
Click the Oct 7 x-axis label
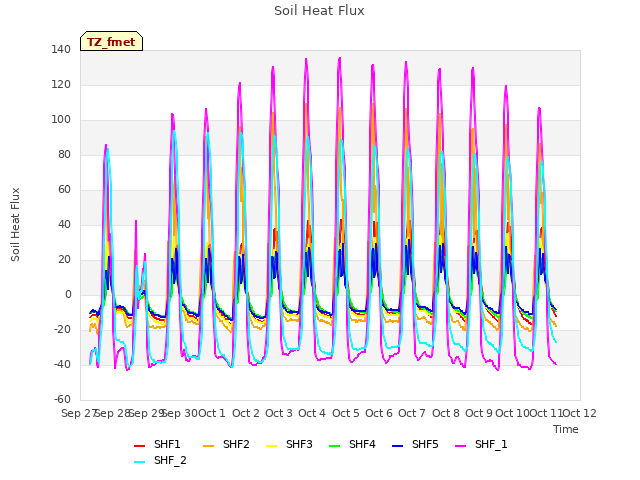412,413
